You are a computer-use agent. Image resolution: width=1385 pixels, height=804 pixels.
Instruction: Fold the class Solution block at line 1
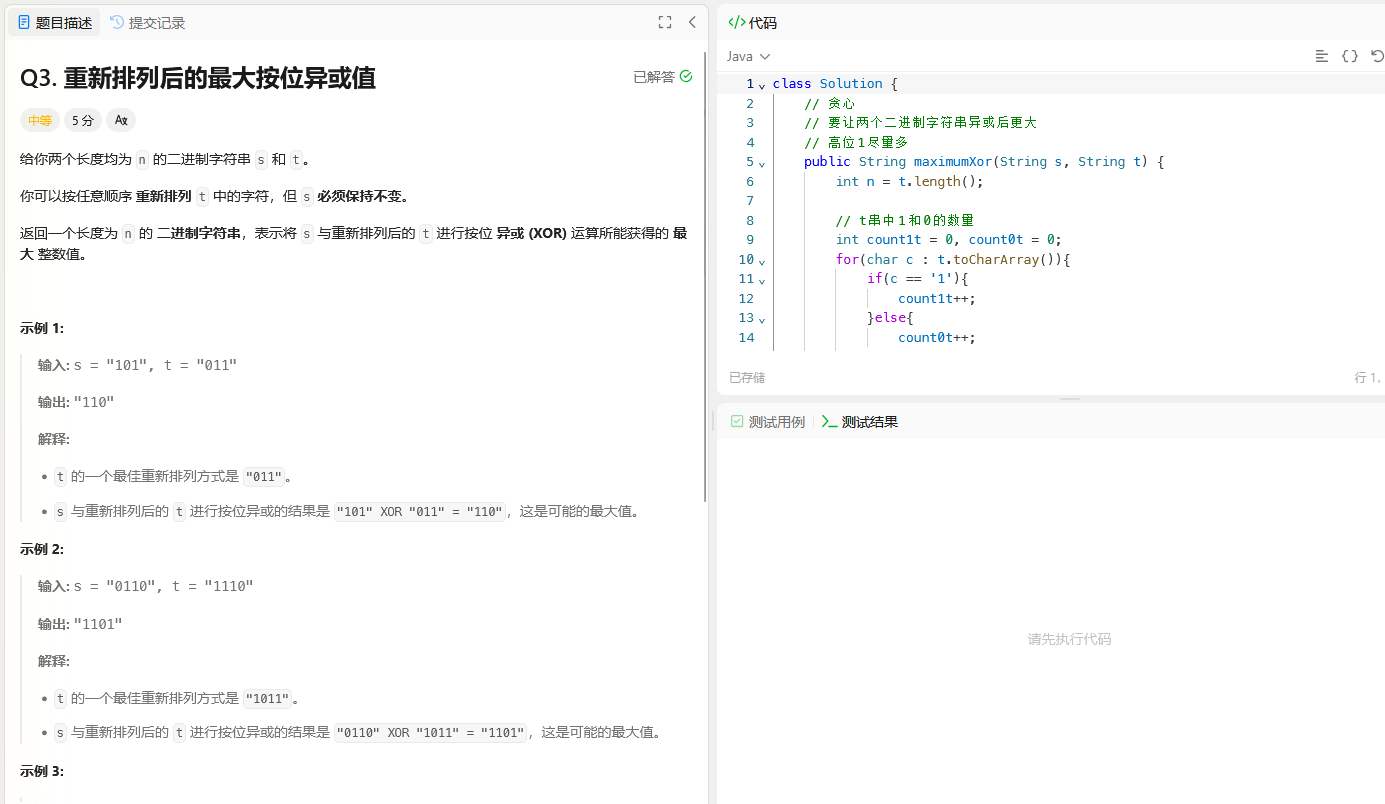coord(762,85)
